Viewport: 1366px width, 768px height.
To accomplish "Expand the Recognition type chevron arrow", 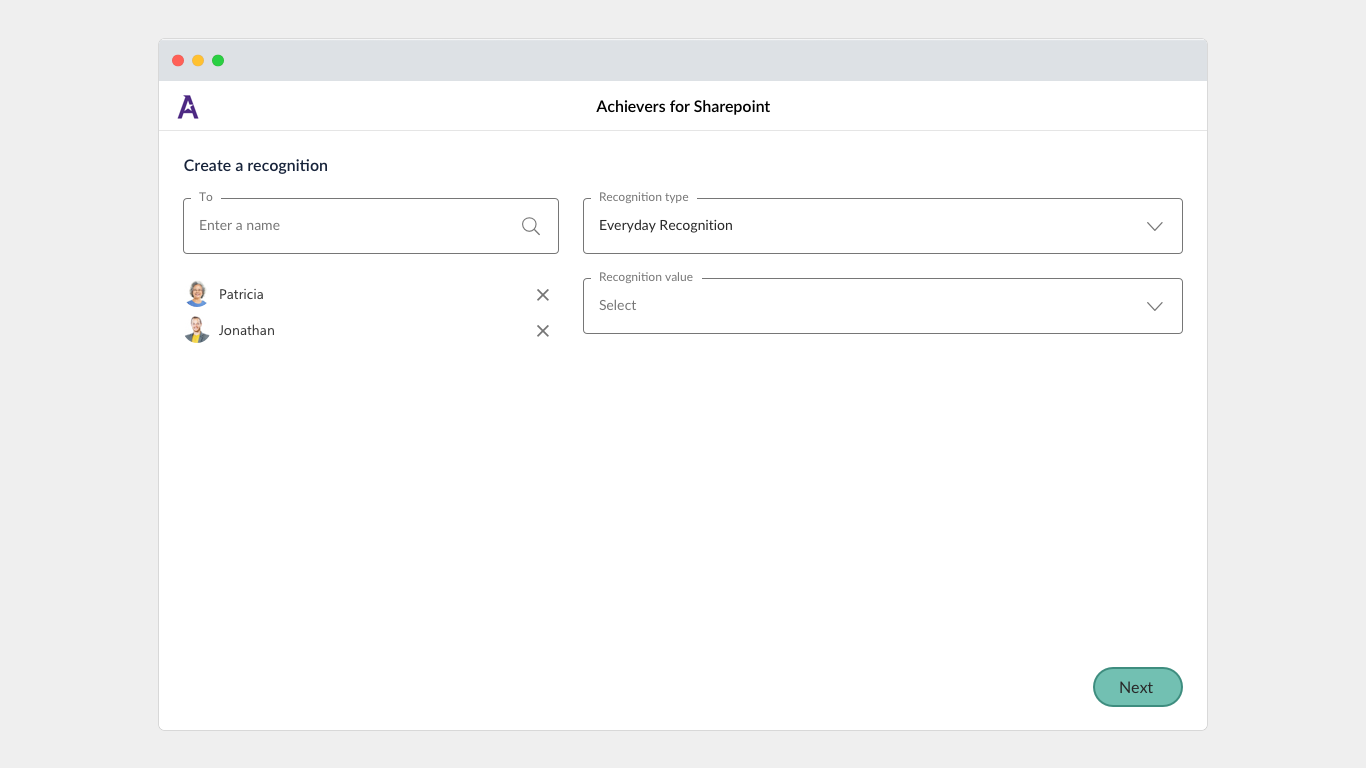I will [1155, 226].
